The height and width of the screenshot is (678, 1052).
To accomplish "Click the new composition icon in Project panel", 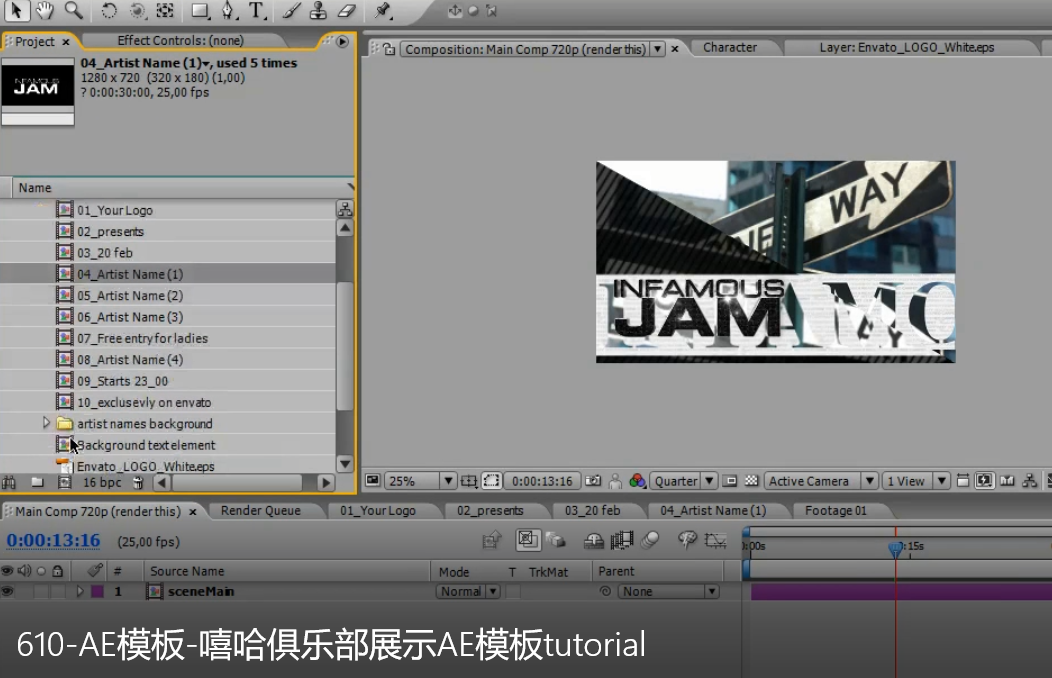I will click(x=64, y=482).
